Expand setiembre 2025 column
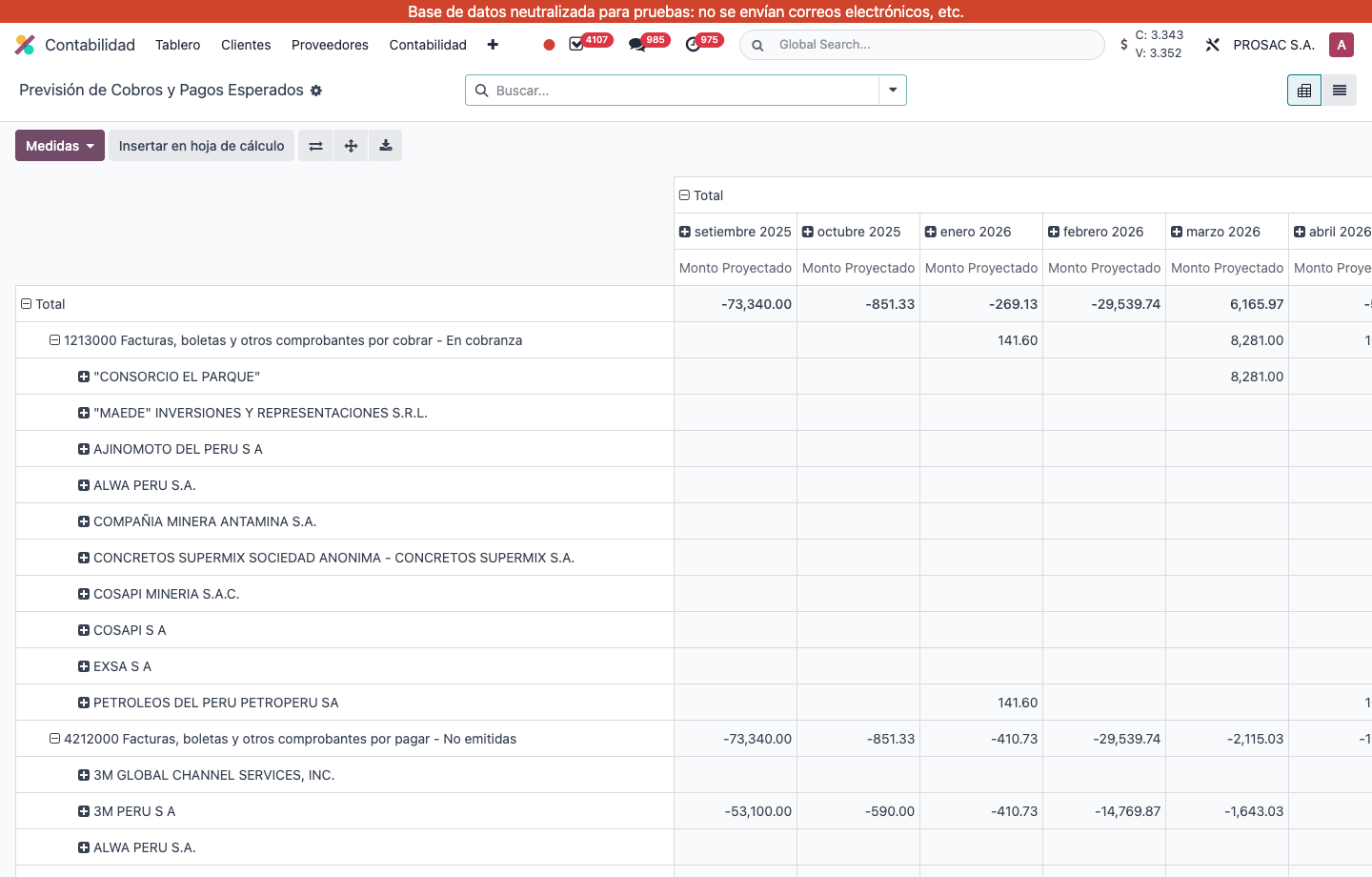The image size is (1372, 877). click(x=685, y=232)
